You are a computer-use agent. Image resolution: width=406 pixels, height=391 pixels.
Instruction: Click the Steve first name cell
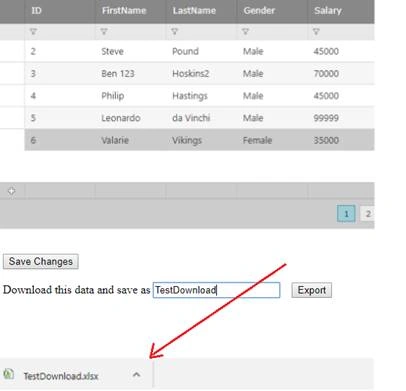(113, 51)
